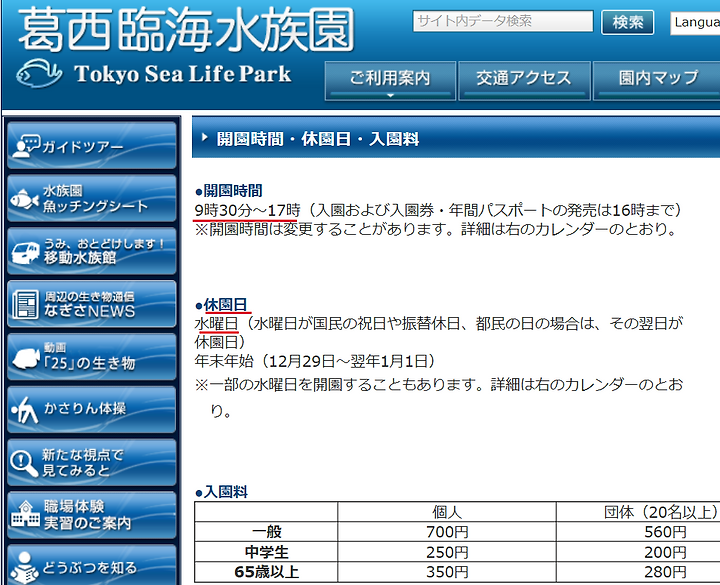Click the 560円 group general fee cell
Screen dimensions: 720x585
665,532
